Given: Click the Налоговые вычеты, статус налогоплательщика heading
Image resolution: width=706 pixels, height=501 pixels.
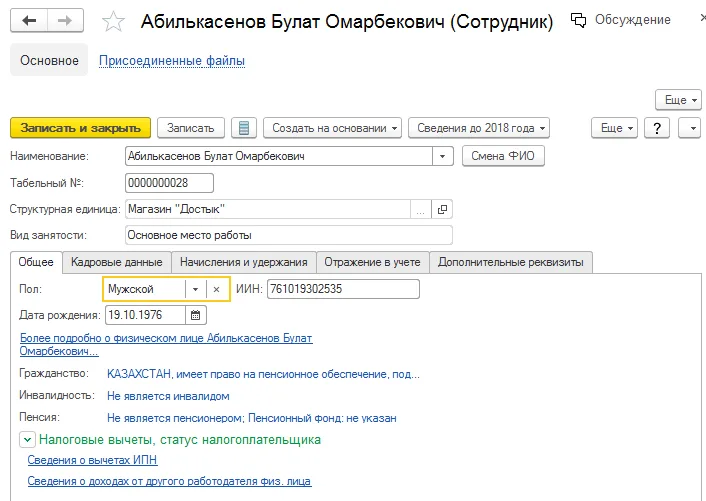Looking at the screenshot, I should click(180, 440).
